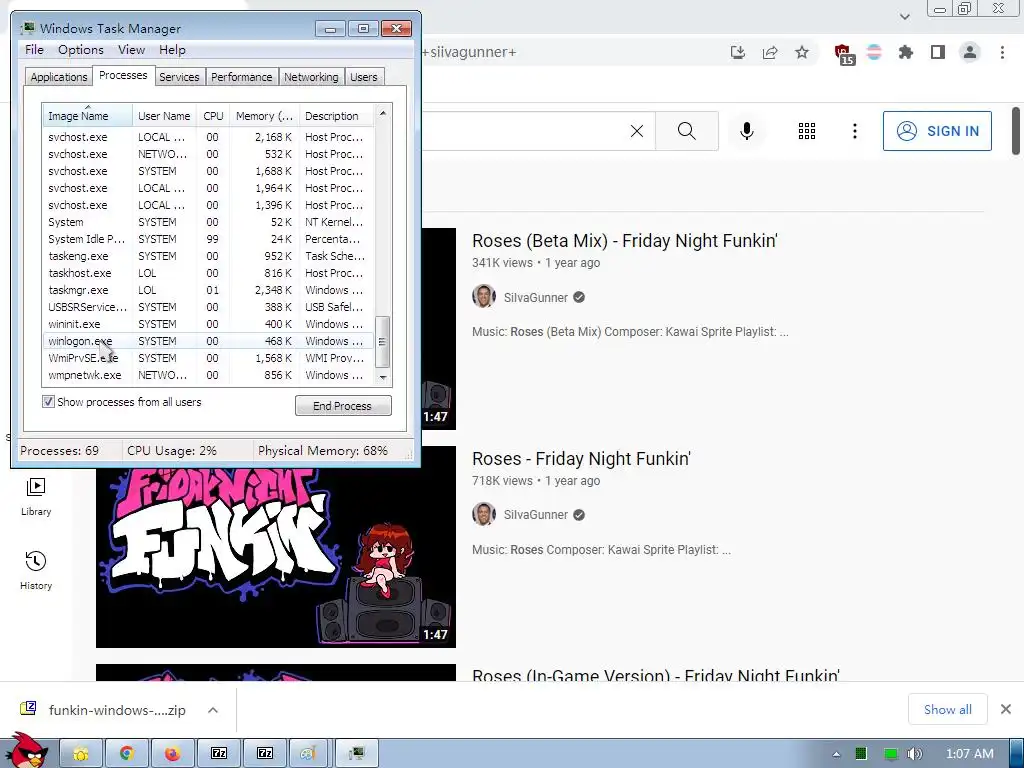Click SiIvaGunner channel name under Roses (Beta Mix)
The image size is (1024, 768).
[x=536, y=297]
